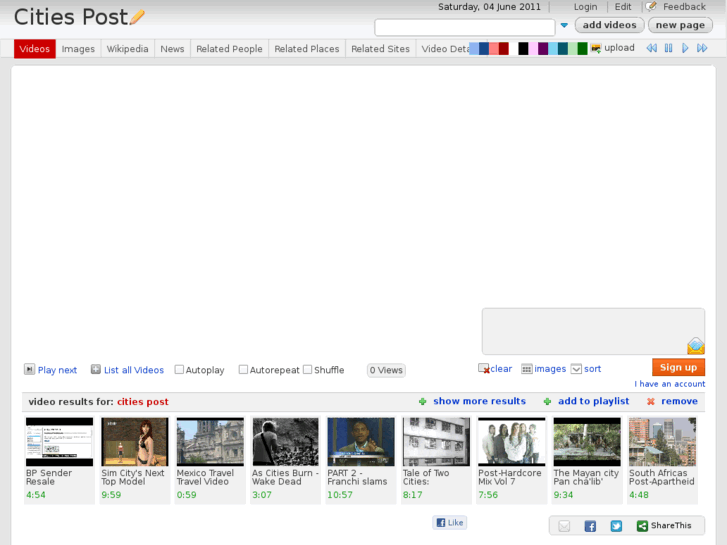The width and height of the screenshot is (727, 545).
Task: Click the Login link
Action: 585,7
